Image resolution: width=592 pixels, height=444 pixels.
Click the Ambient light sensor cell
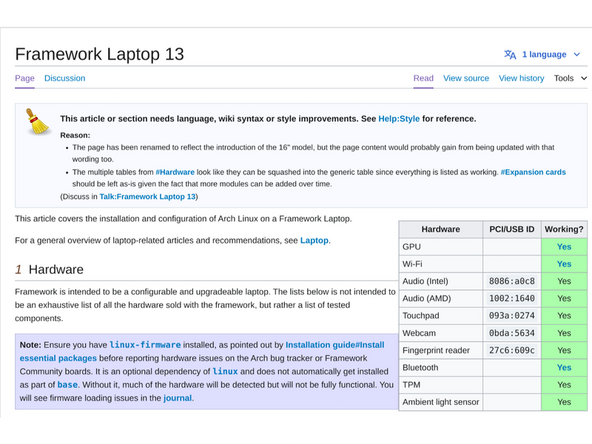point(441,402)
